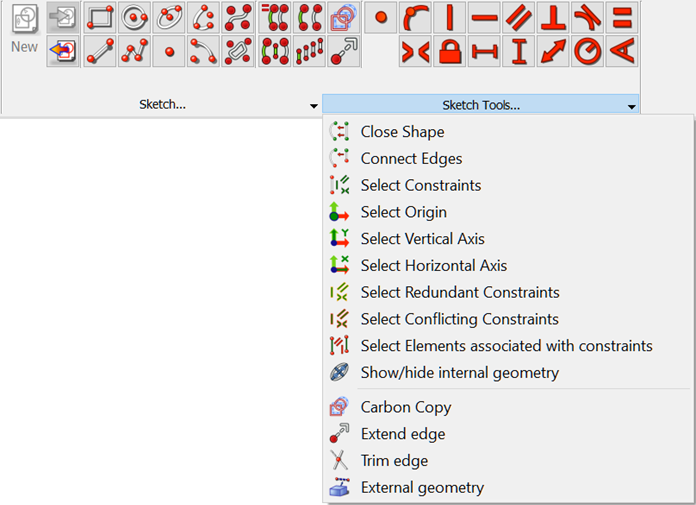Choose Select Elements associated with constraints
Screen dimensions: 696x505
tap(508, 346)
